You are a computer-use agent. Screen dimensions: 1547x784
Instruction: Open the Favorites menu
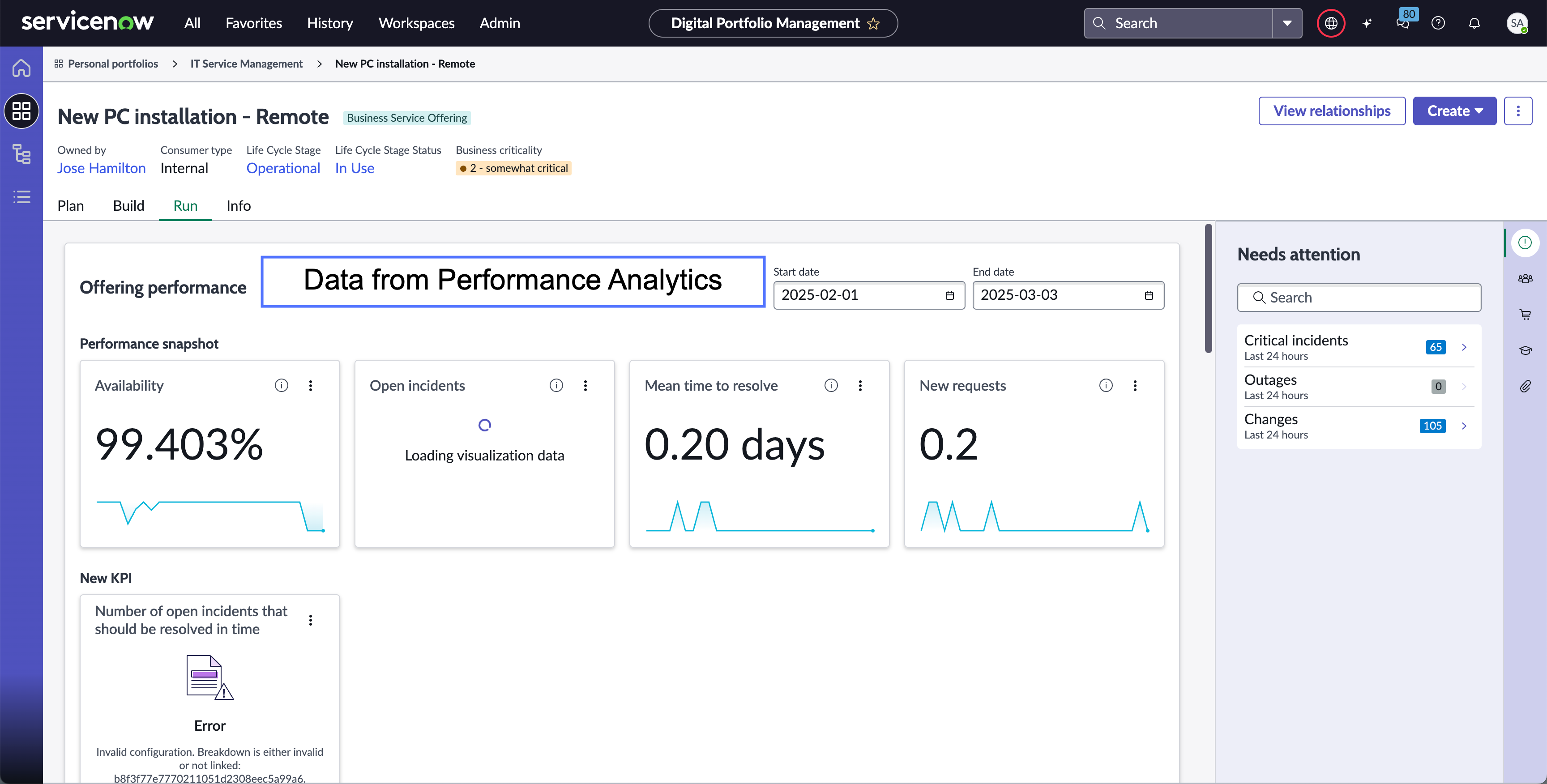(253, 23)
